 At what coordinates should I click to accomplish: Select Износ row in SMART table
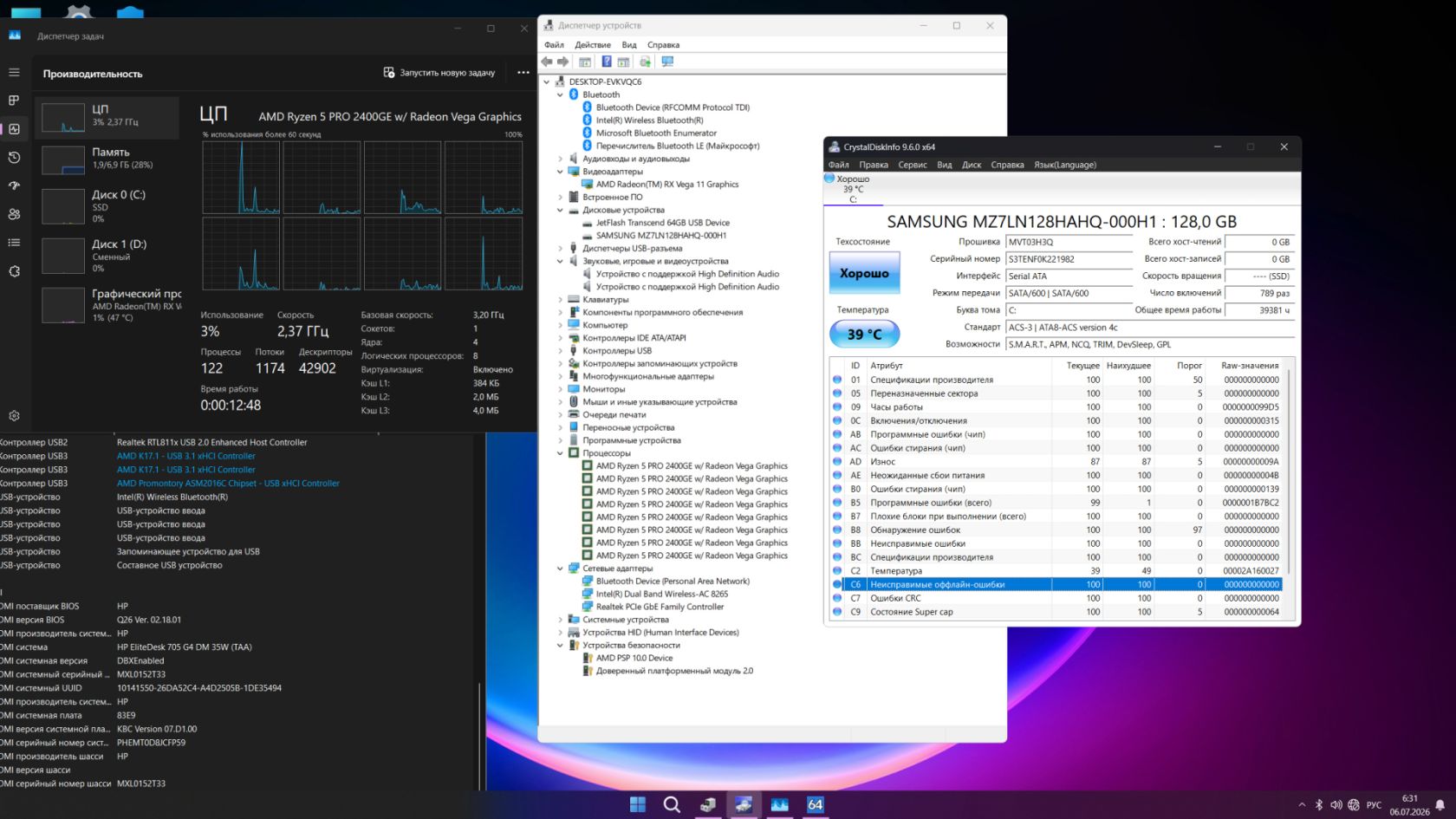tap(1057, 462)
